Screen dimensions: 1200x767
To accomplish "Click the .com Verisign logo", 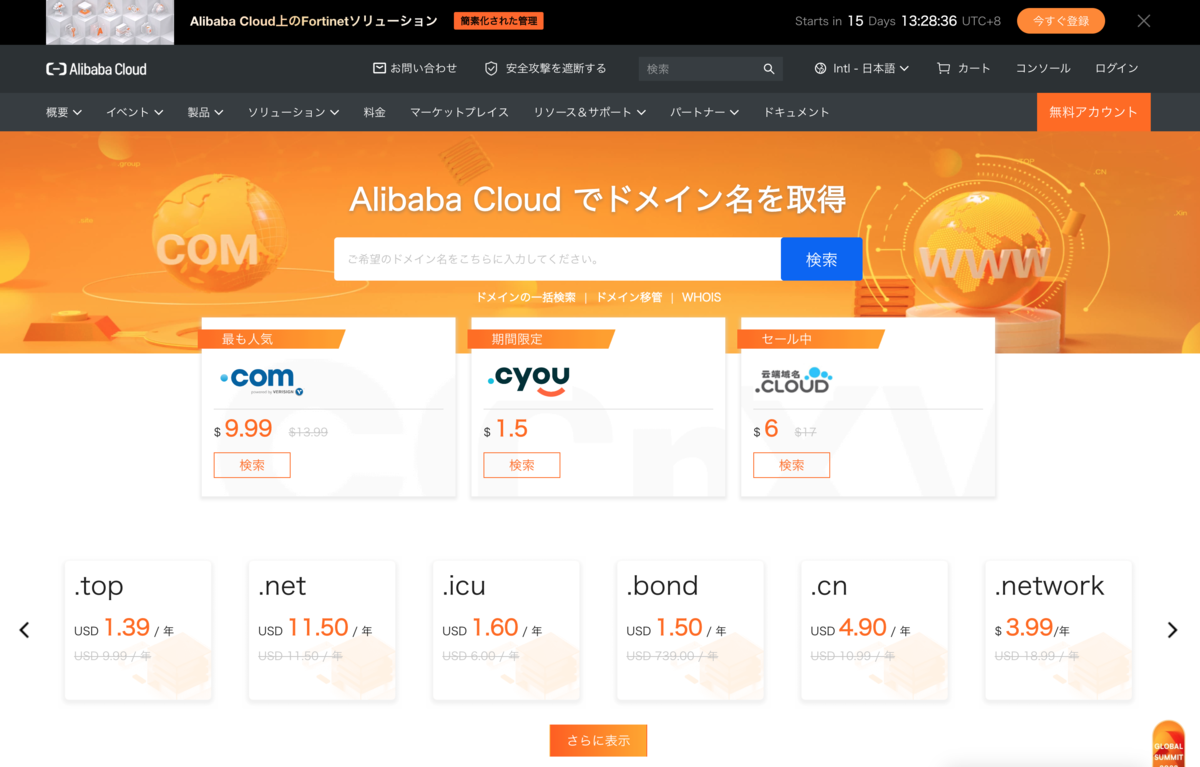I will coord(261,380).
